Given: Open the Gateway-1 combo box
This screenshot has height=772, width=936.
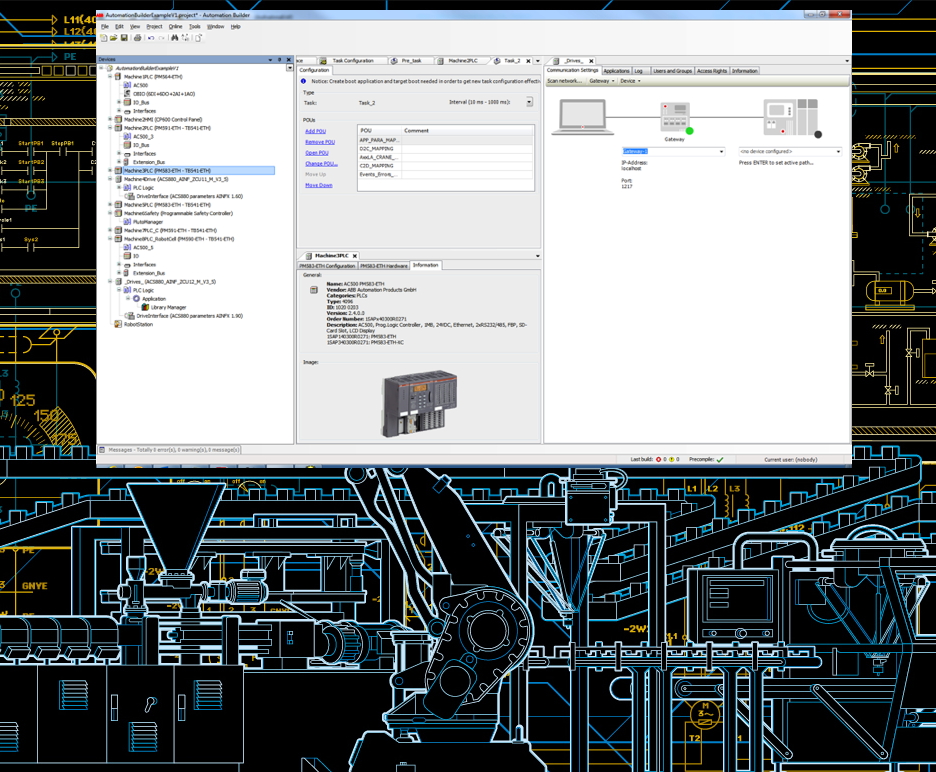Looking at the screenshot, I should [721, 152].
